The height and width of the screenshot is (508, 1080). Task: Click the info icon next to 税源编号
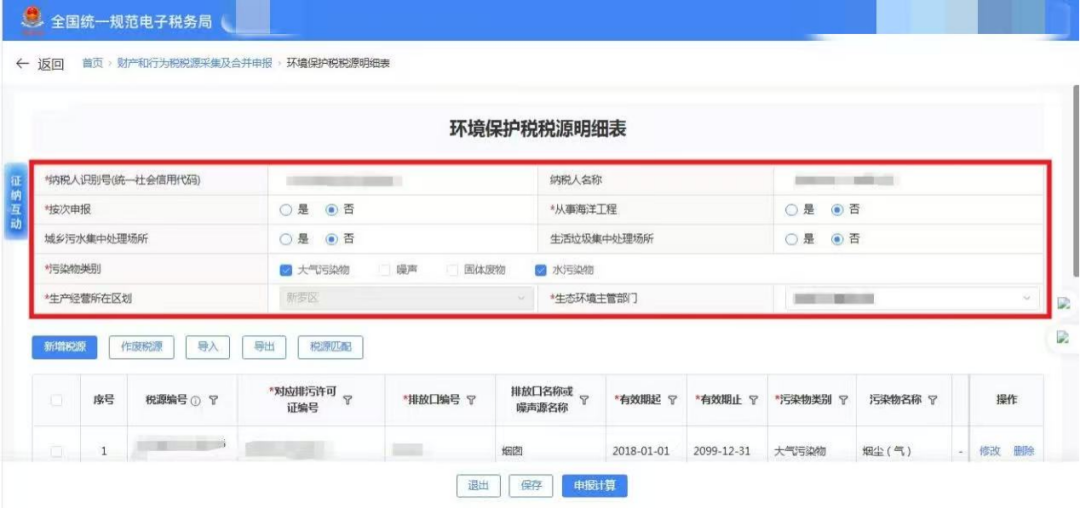196,400
